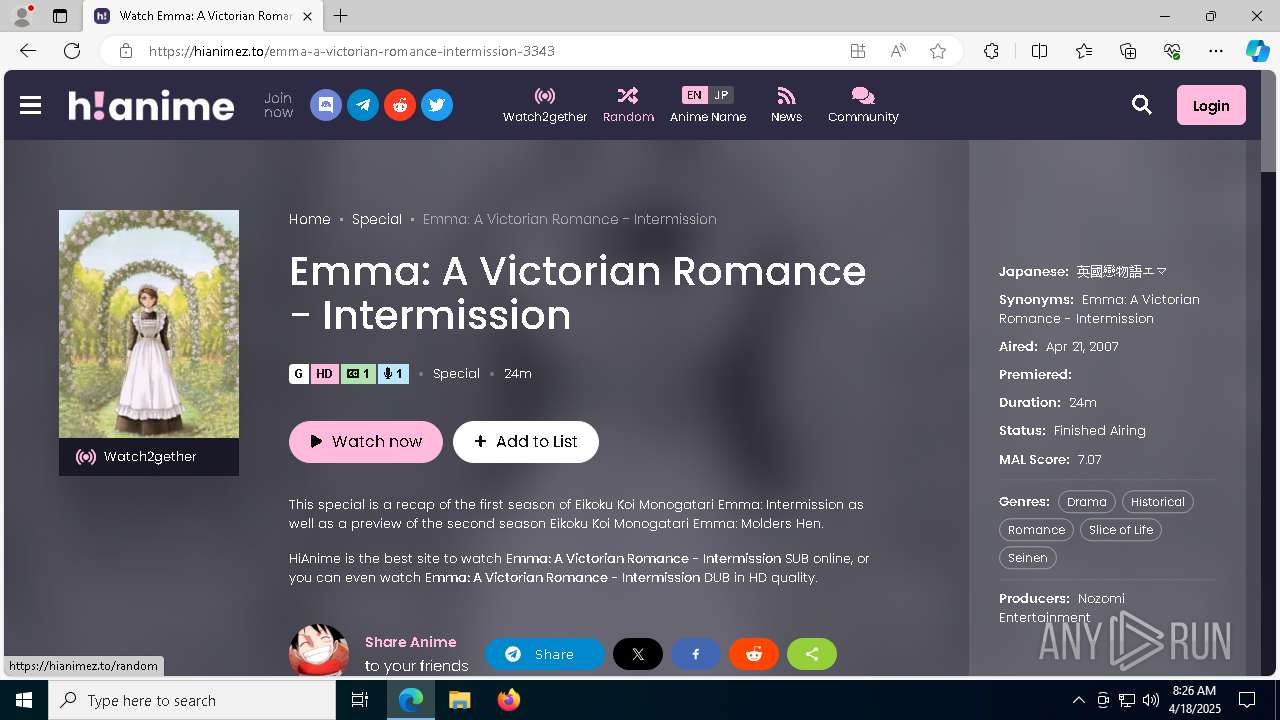Open the Historical genre tag
This screenshot has height=720, width=1280.
tap(1158, 502)
